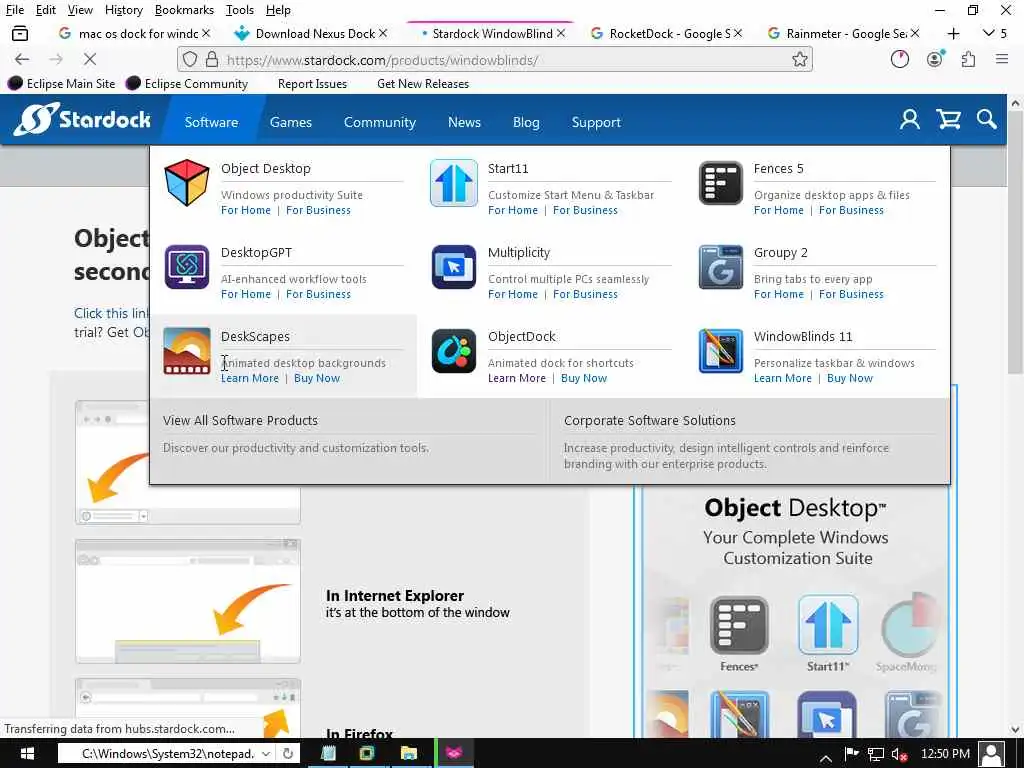Click the Internet Explorer instruction thumbnail

tap(188, 601)
